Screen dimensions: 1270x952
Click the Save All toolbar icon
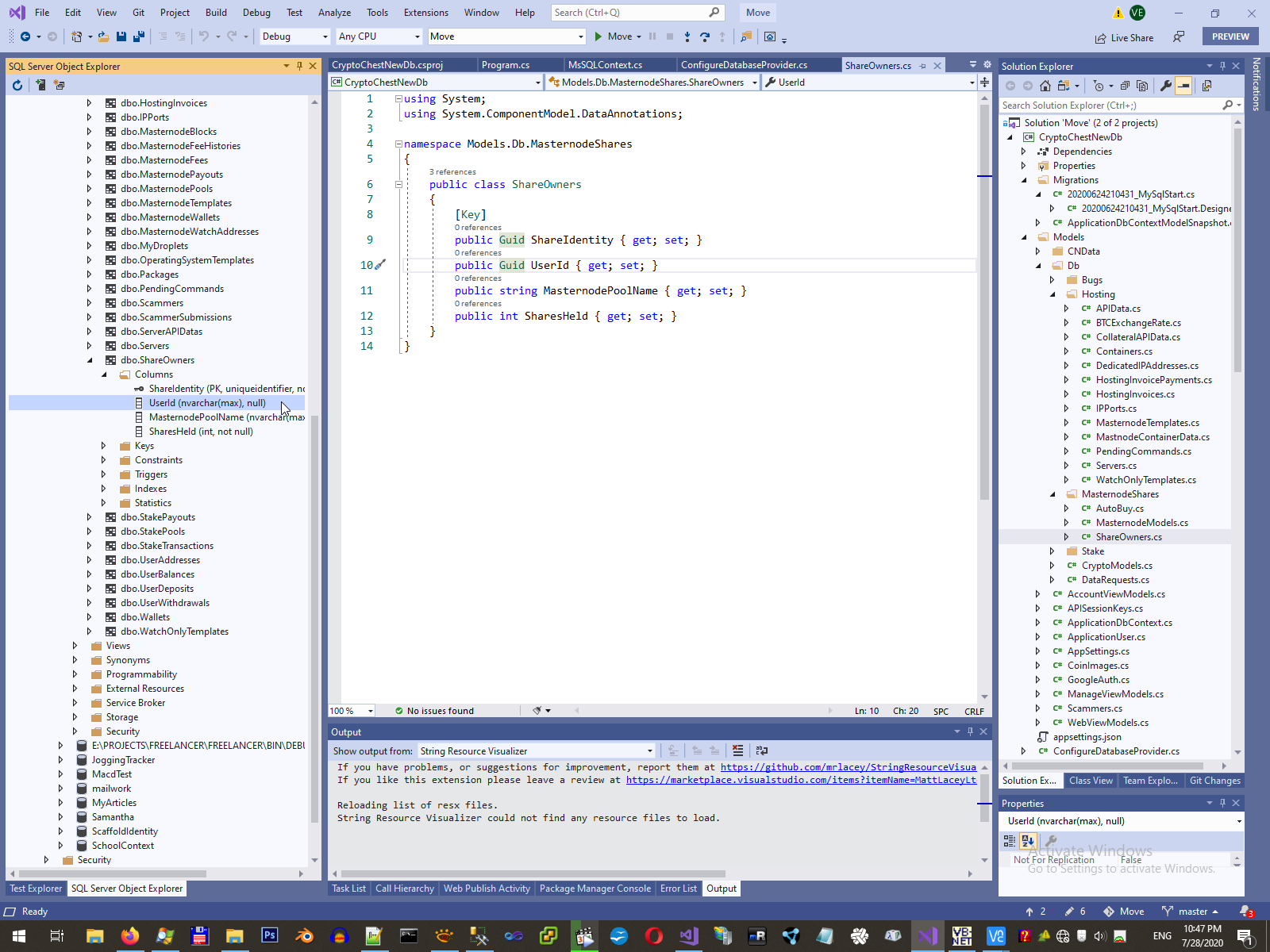(139, 36)
